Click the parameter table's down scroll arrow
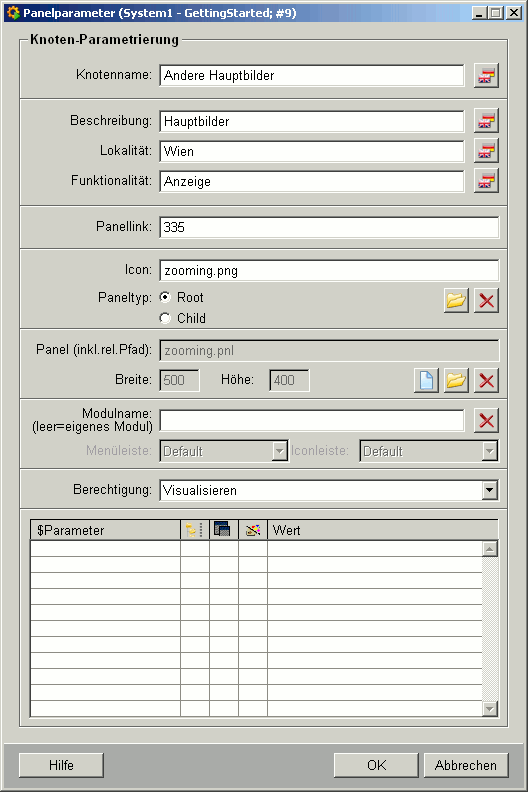Screen dimensions: 528x792 490,709
